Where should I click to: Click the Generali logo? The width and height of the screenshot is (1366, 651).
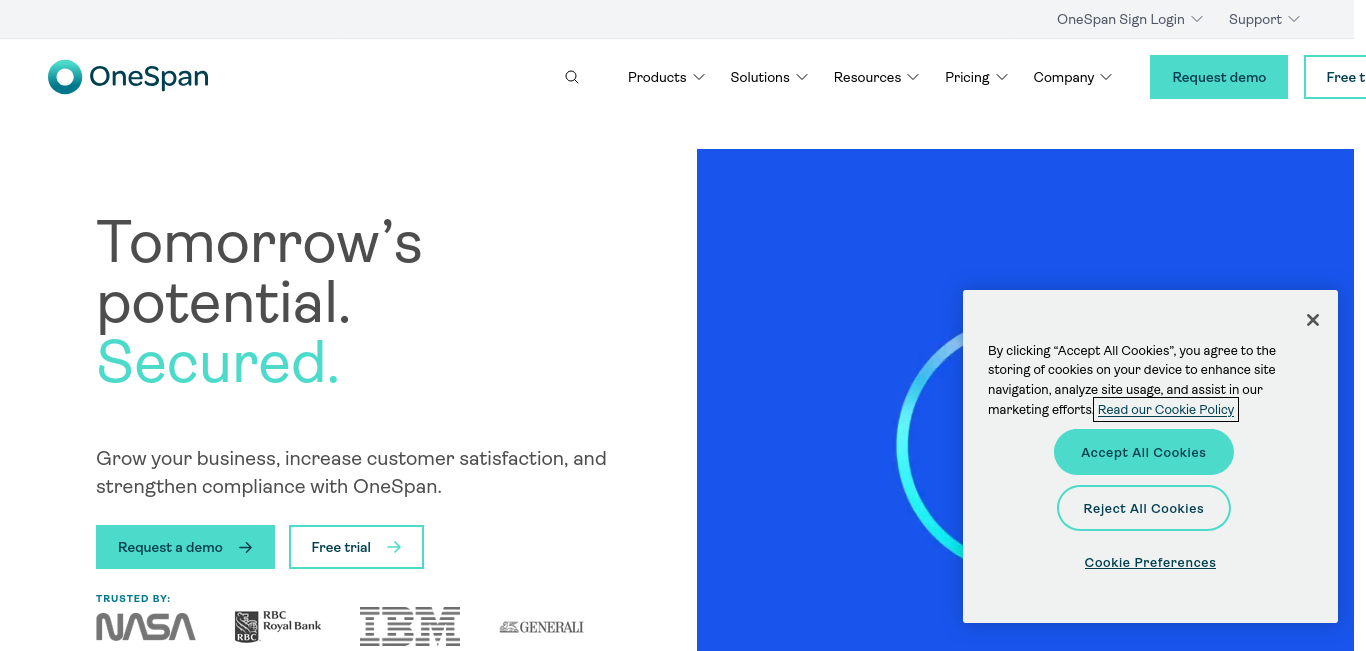[x=541, y=627]
